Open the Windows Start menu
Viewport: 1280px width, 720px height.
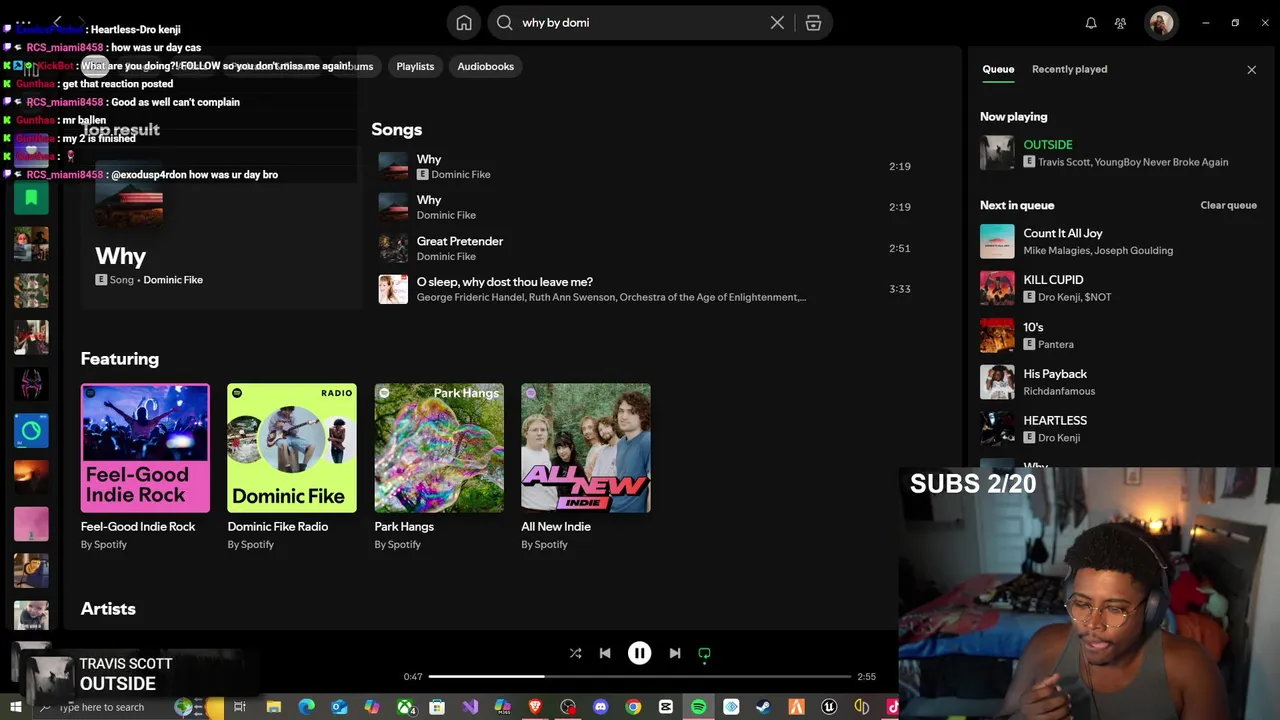click(x=15, y=707)
